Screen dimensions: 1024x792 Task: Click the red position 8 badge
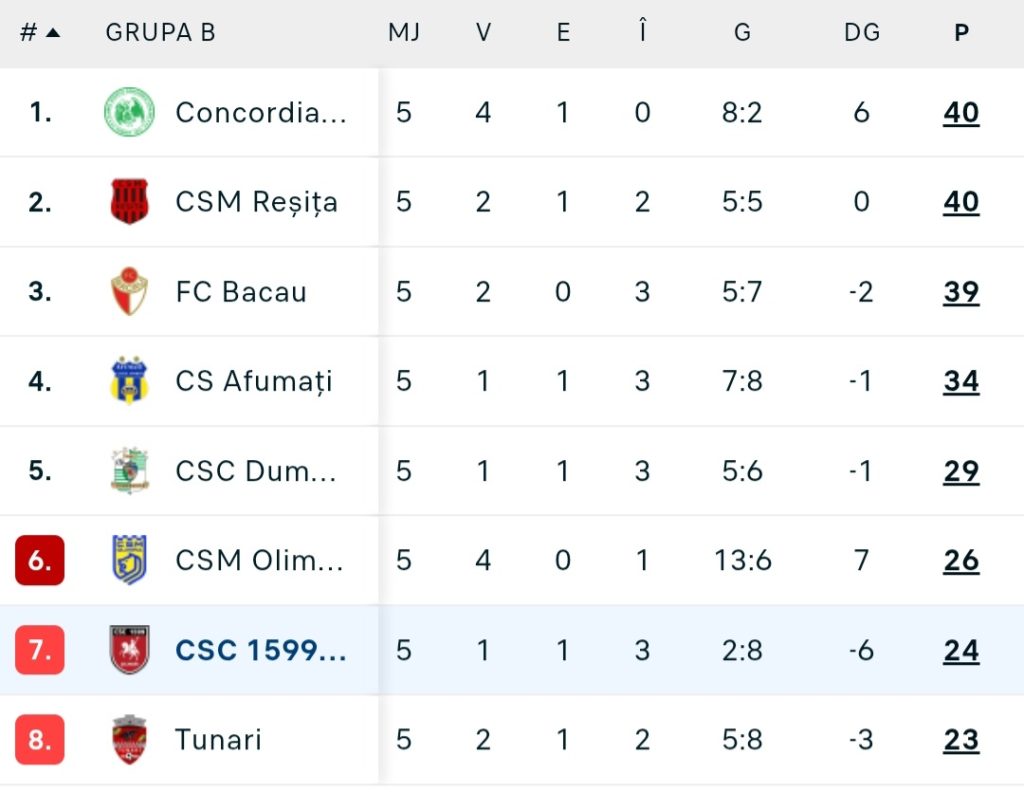coord(40,740)
